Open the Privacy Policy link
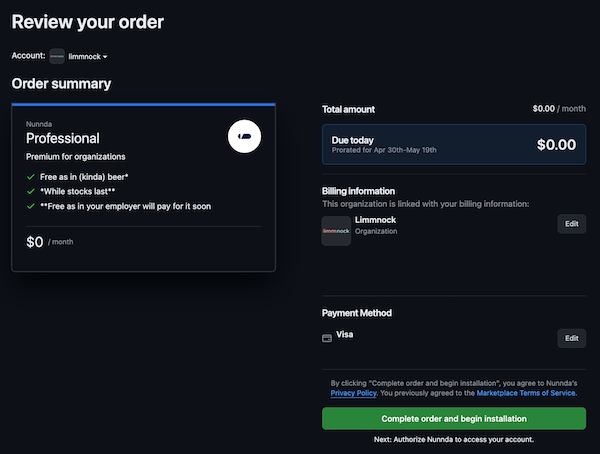 coord(354,393)
